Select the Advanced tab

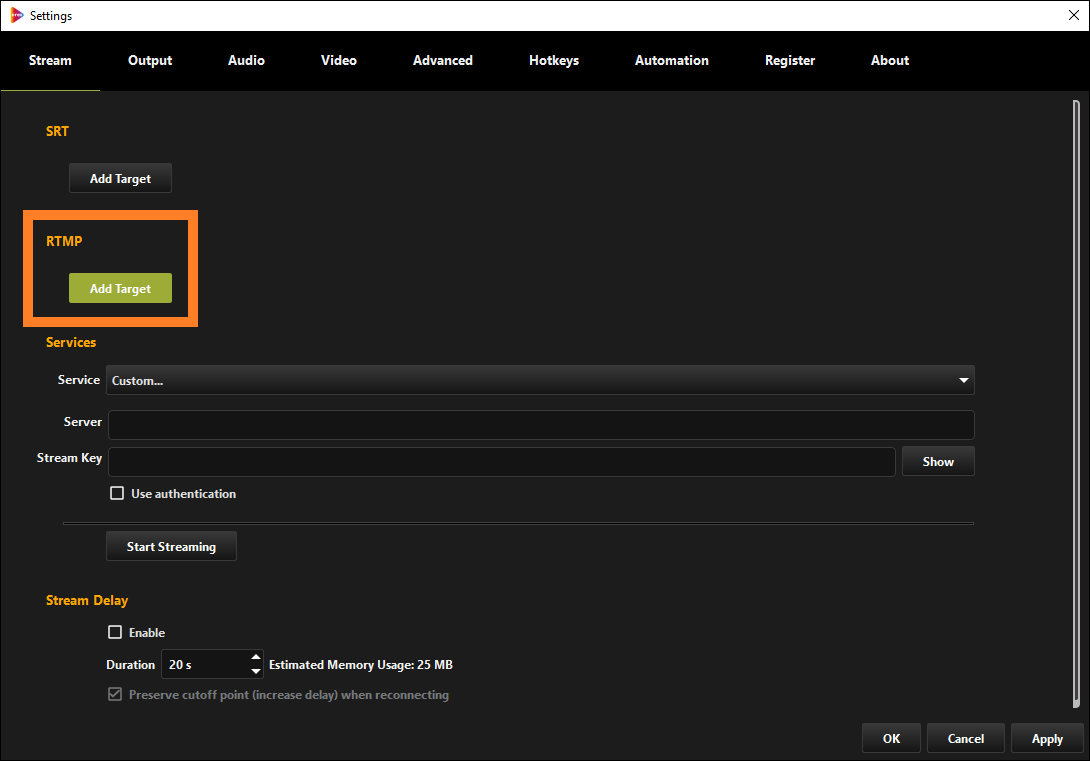[x=443, y=60]
